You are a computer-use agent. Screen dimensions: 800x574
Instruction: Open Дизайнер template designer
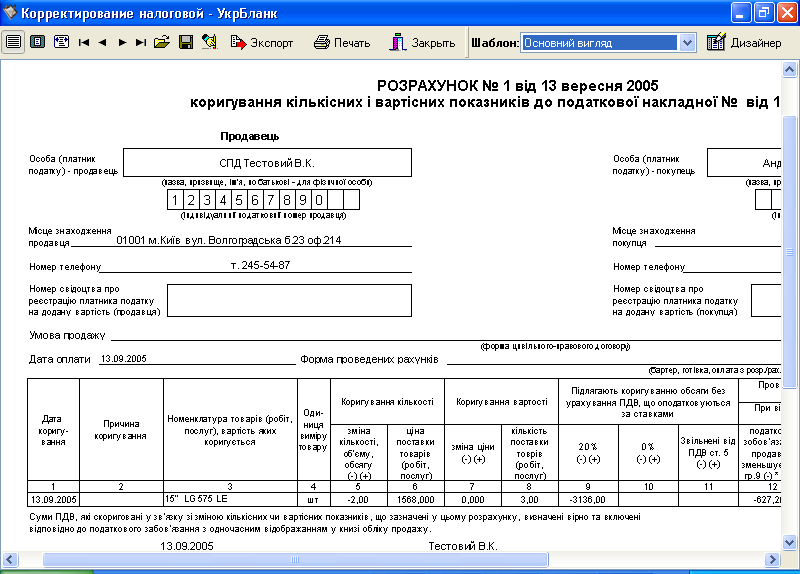tap(744, 43)
